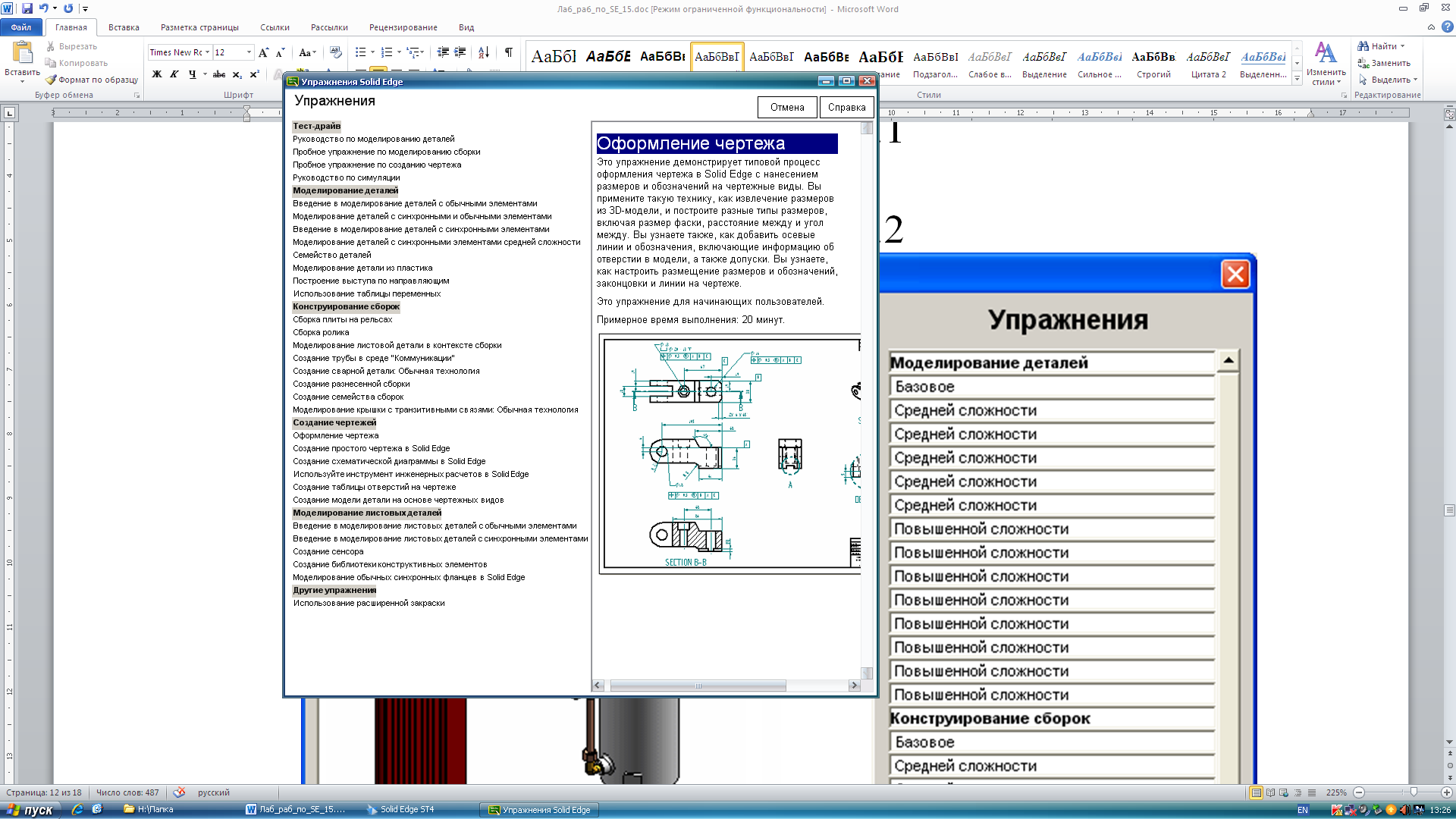This screenshot has height=819, width=1456.
Task: Click the Superscript x² icon
Action: (255, 74)
